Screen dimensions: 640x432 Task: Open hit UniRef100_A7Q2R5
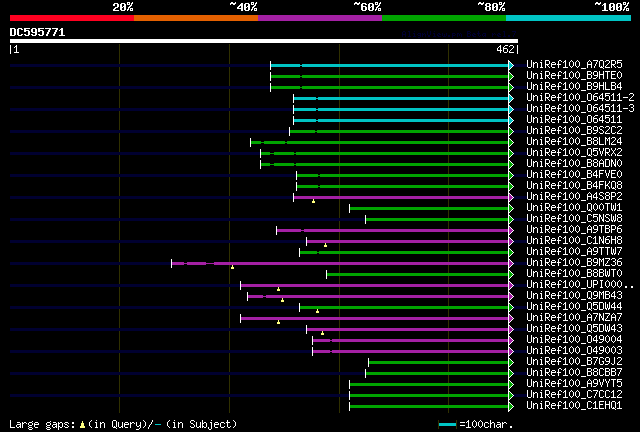(x=574, y=65)
